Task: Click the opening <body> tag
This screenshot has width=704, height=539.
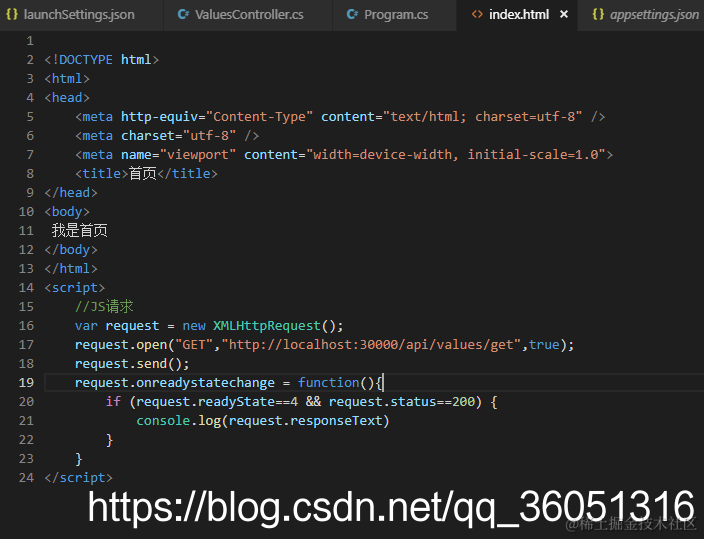Action: coord(67,212)
